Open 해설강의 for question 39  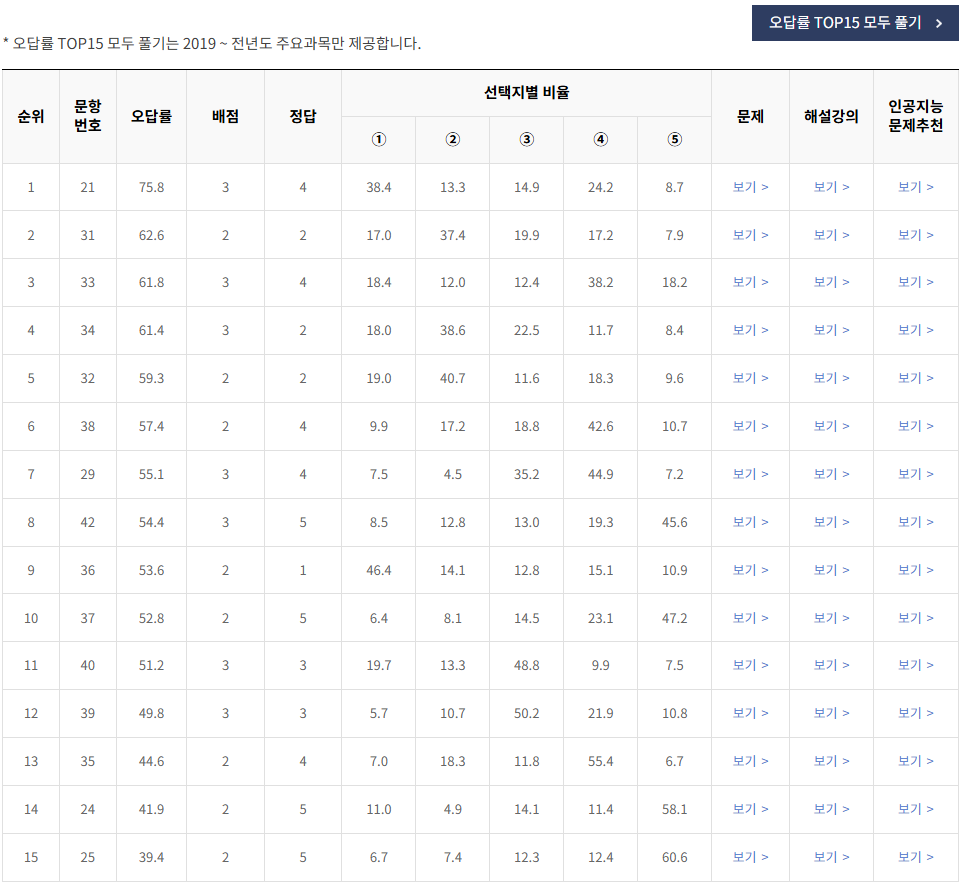831,714
